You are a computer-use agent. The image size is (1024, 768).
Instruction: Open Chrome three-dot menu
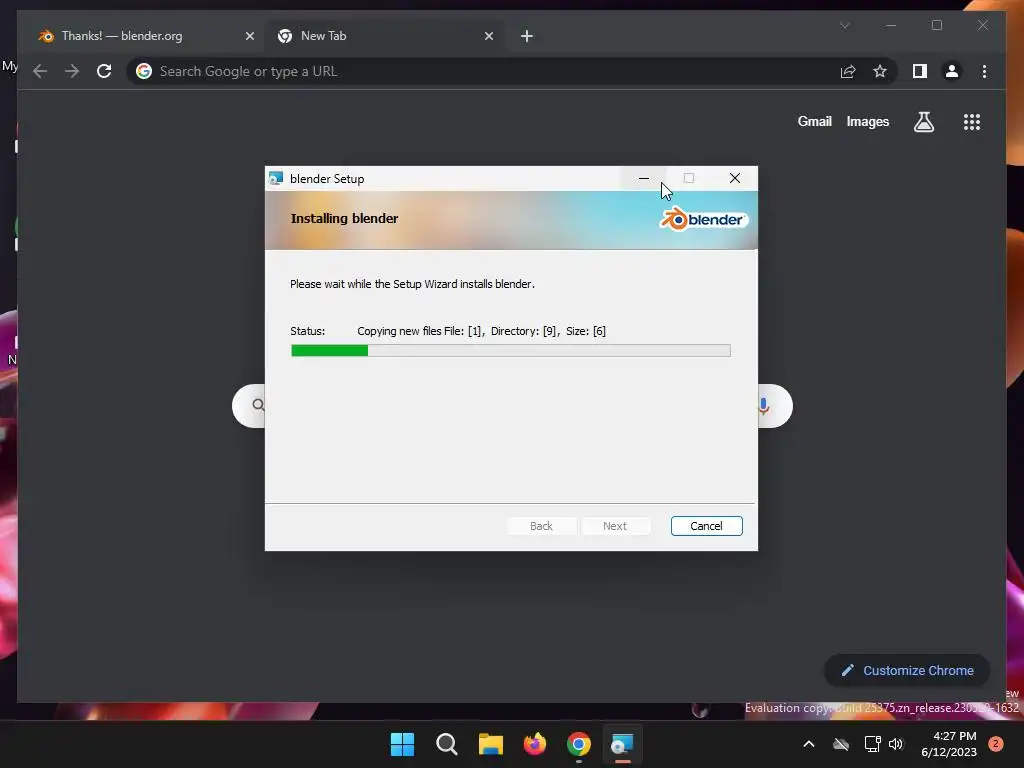pyautogui.click(x=984, y=71)
